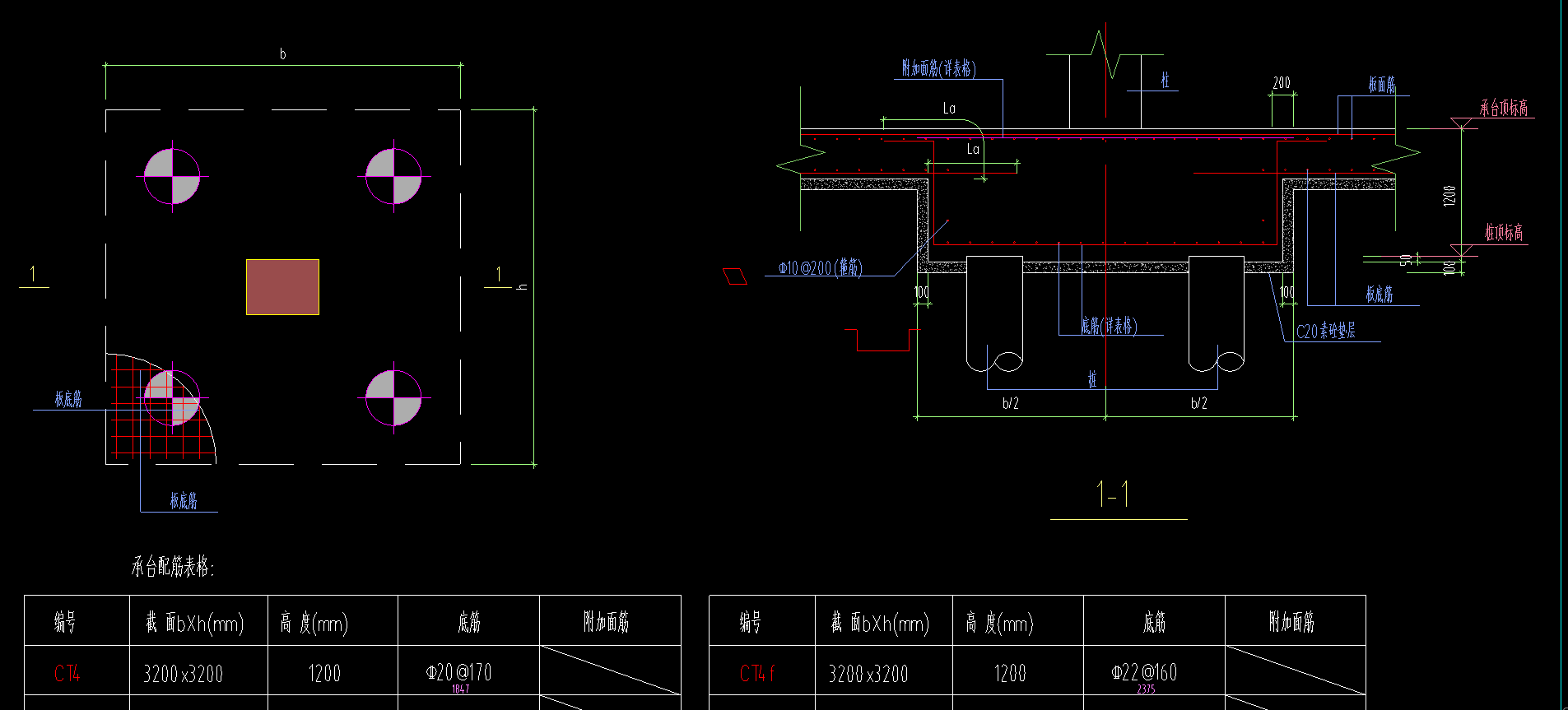Click the 'h' height dimension label
Viewport: 1568px width, 710px height.
coord(522,287)
